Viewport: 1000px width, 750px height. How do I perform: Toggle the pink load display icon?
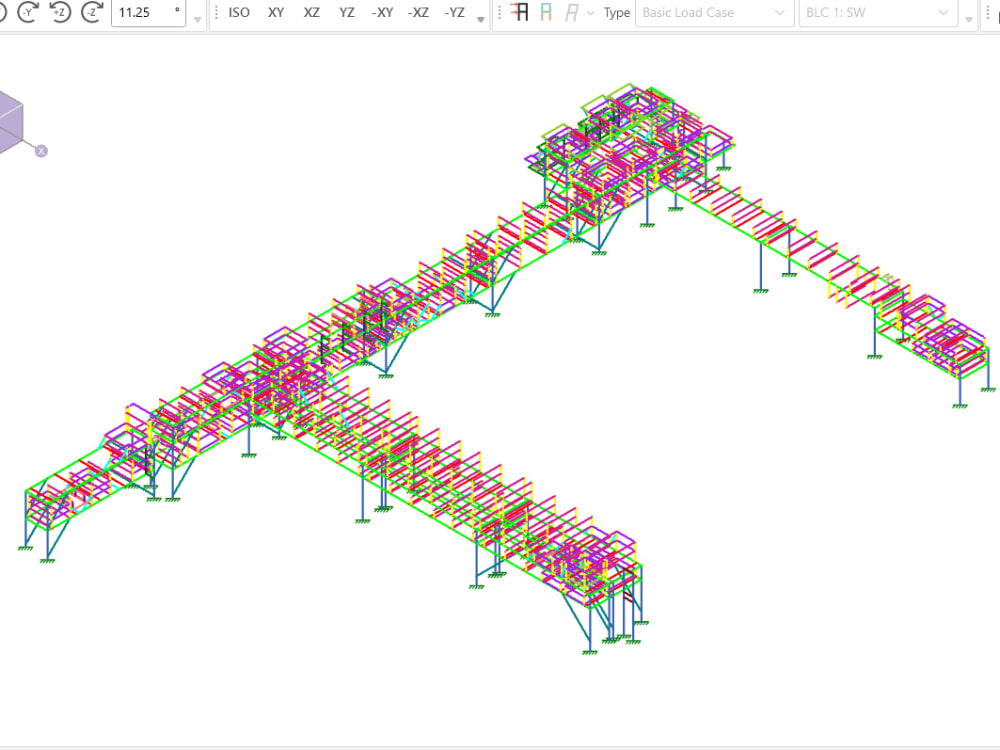(548, 12)
